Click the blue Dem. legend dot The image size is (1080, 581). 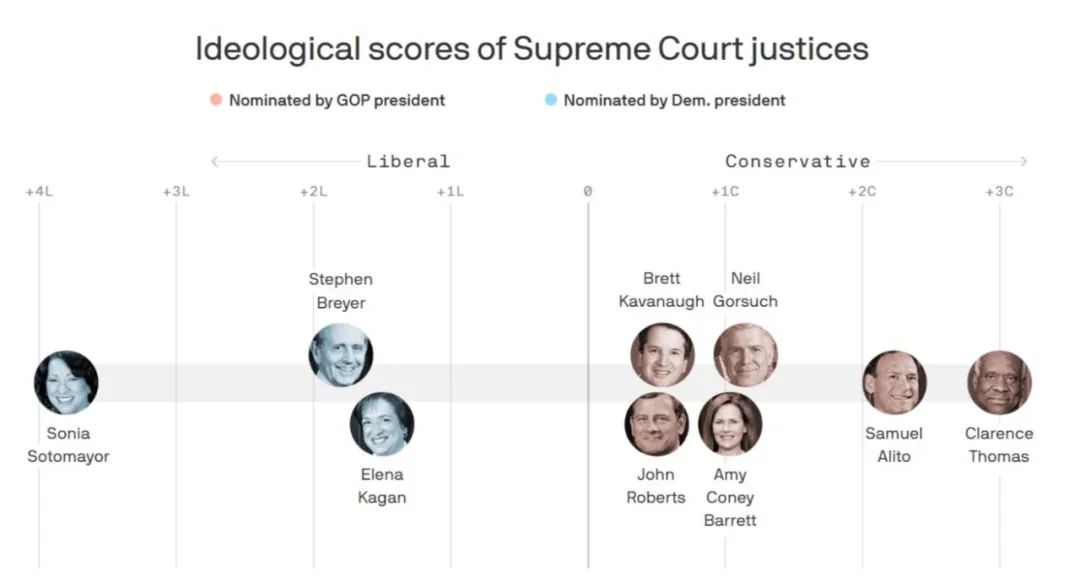coord(551,100)
